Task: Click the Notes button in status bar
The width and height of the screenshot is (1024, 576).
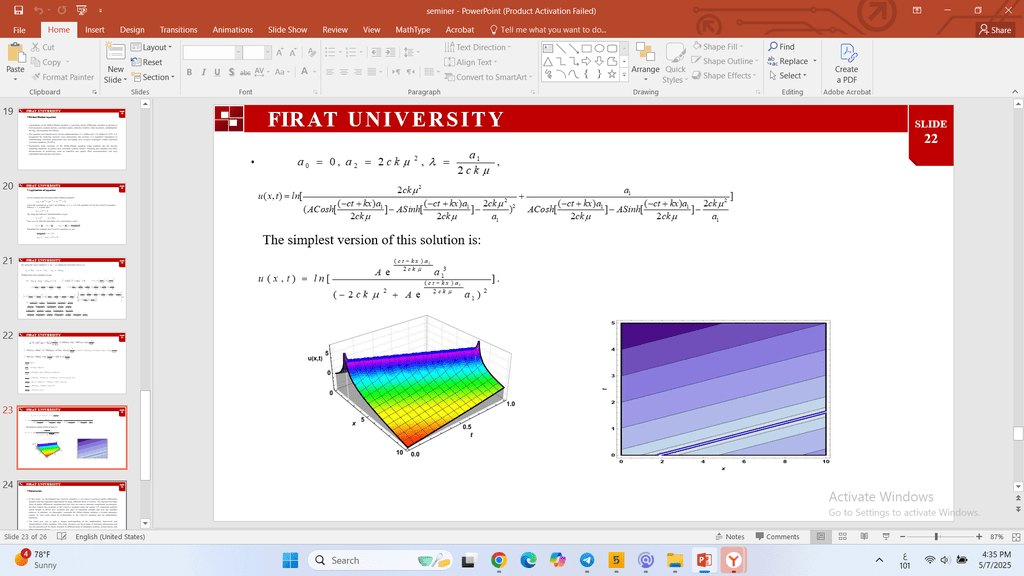Action: pos(729,536)
